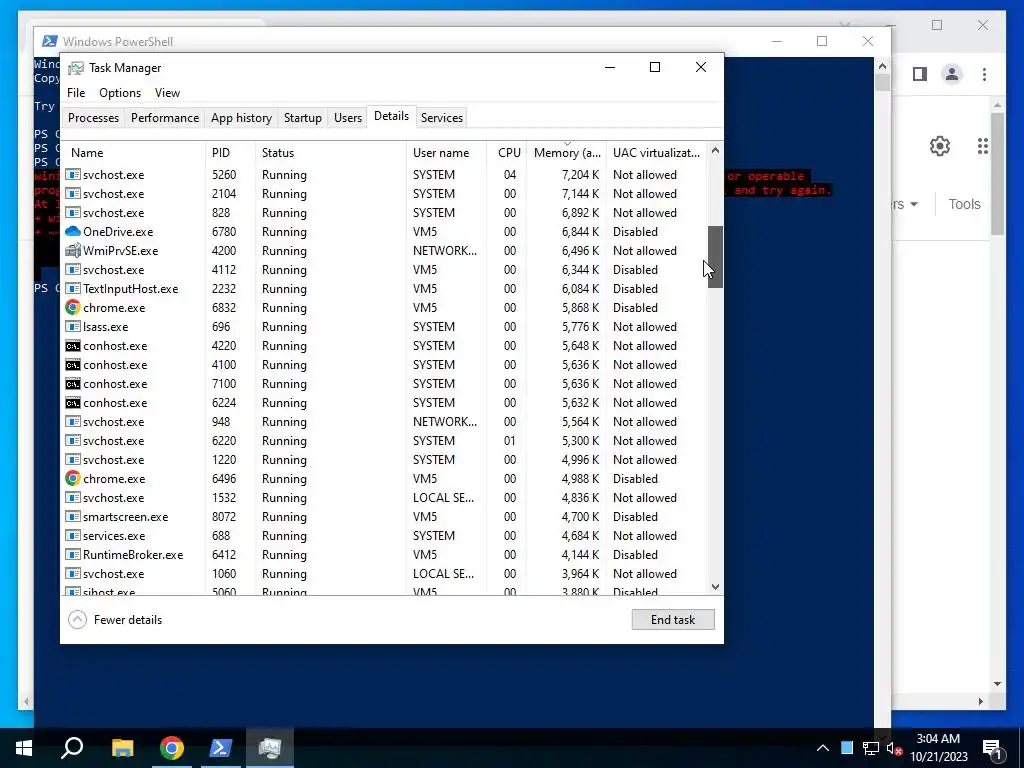
Task: Switch to the Performance tab
Action: pyautogui.click(x=165, y=118)
